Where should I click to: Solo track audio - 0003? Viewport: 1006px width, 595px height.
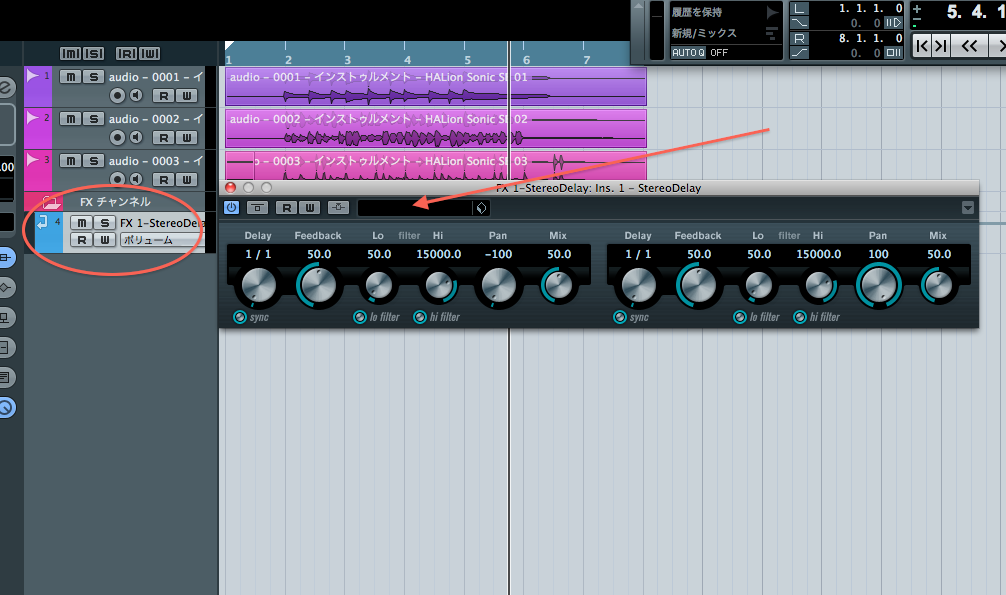point(93,160)
